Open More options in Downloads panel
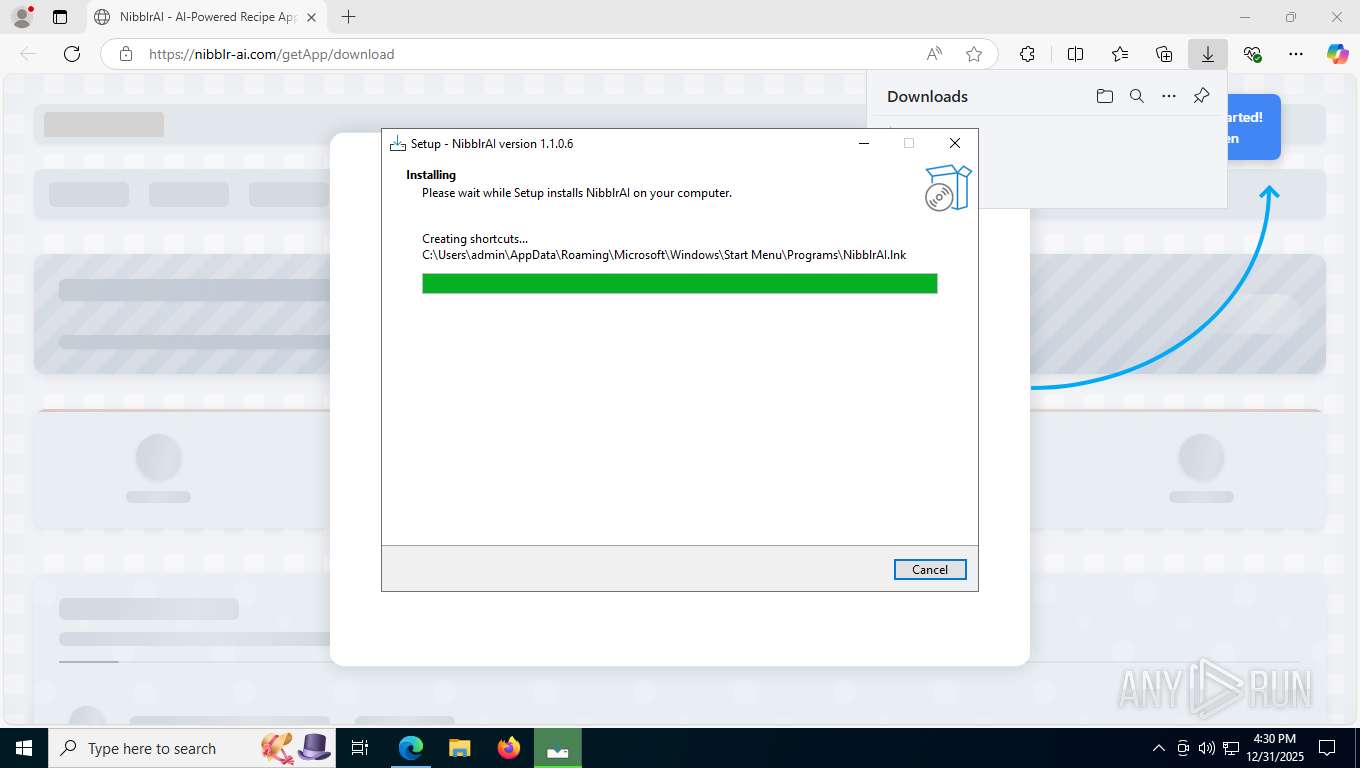The height and width of the screenshot is (768, 1360). tap(1169, 96)
